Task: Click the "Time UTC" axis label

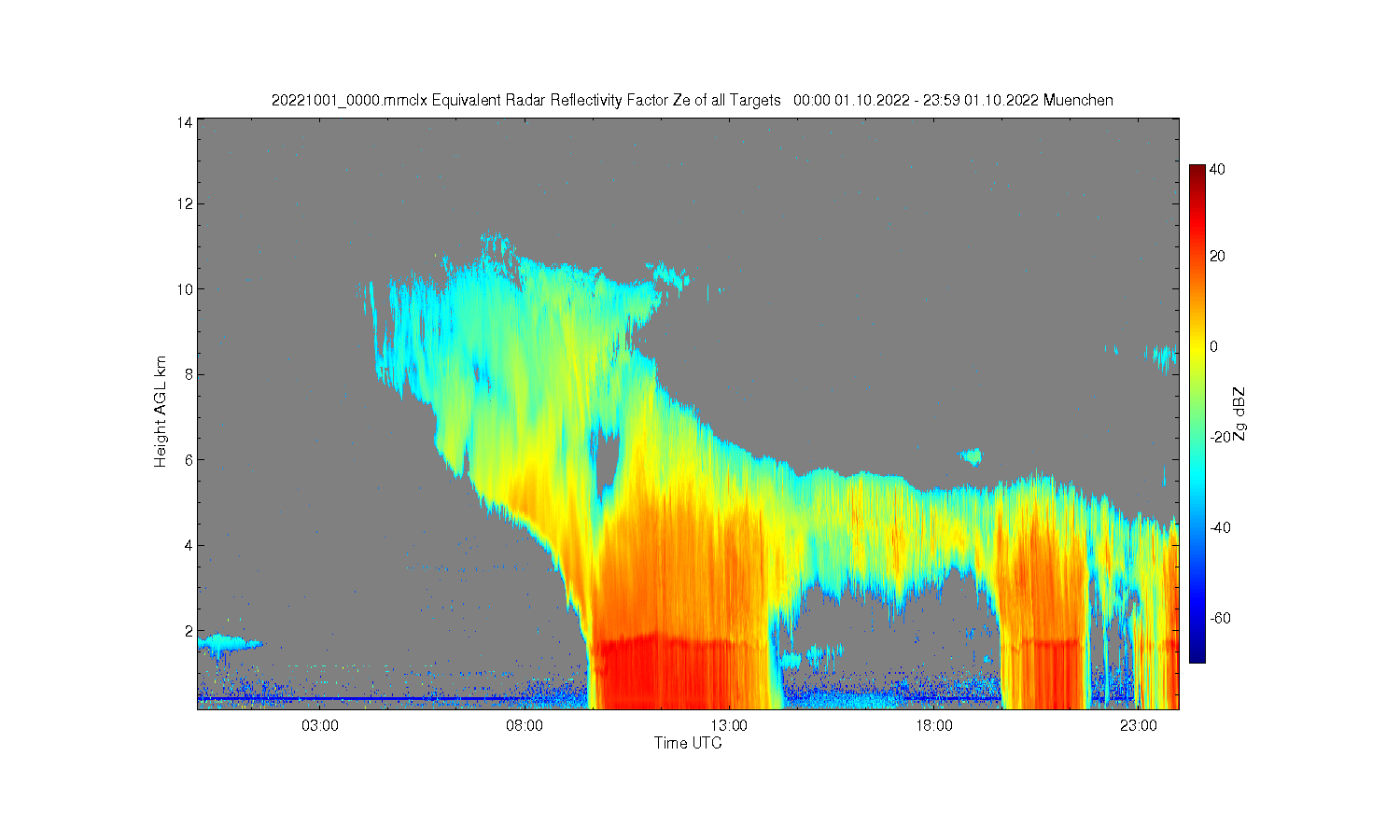Action: tap(688, 743)
